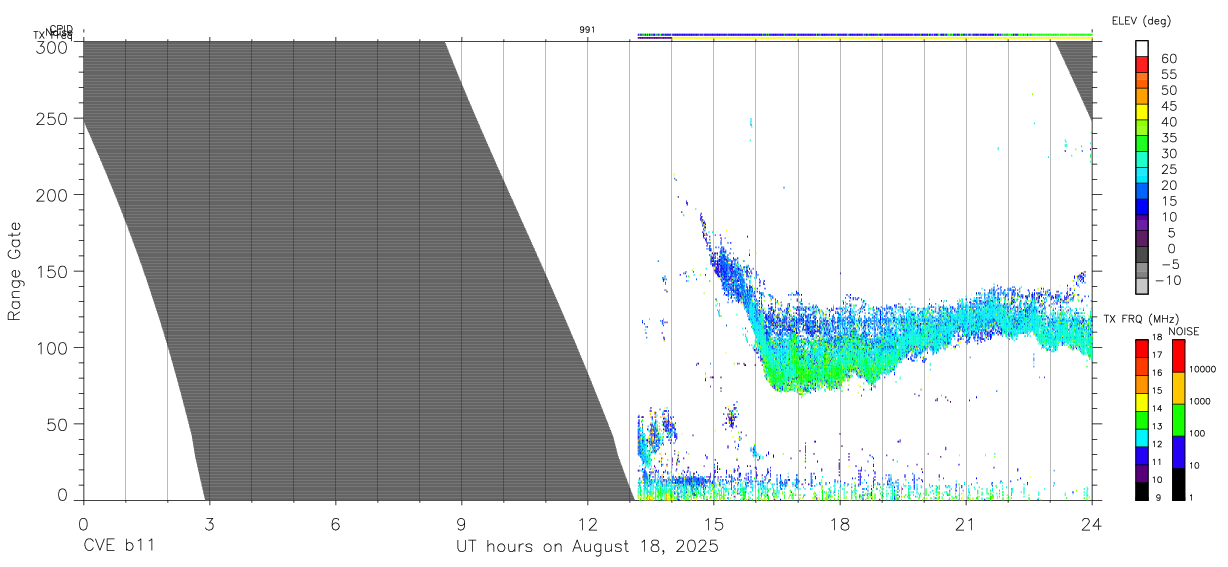Click the '250' tick label on Range Gate axis
The image size is (1228, 567).
point(53,118)
